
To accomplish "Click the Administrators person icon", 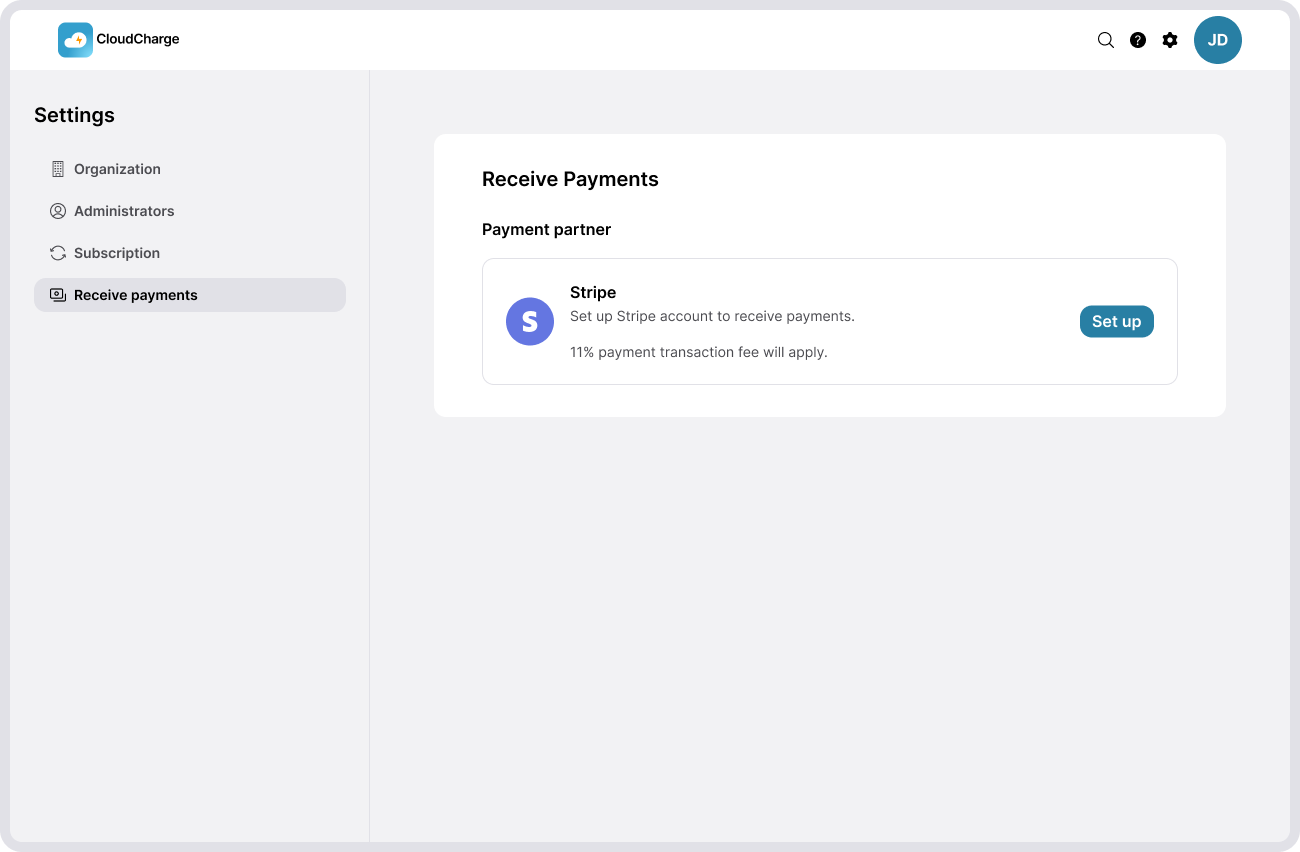I will click(x=58, y=211).
